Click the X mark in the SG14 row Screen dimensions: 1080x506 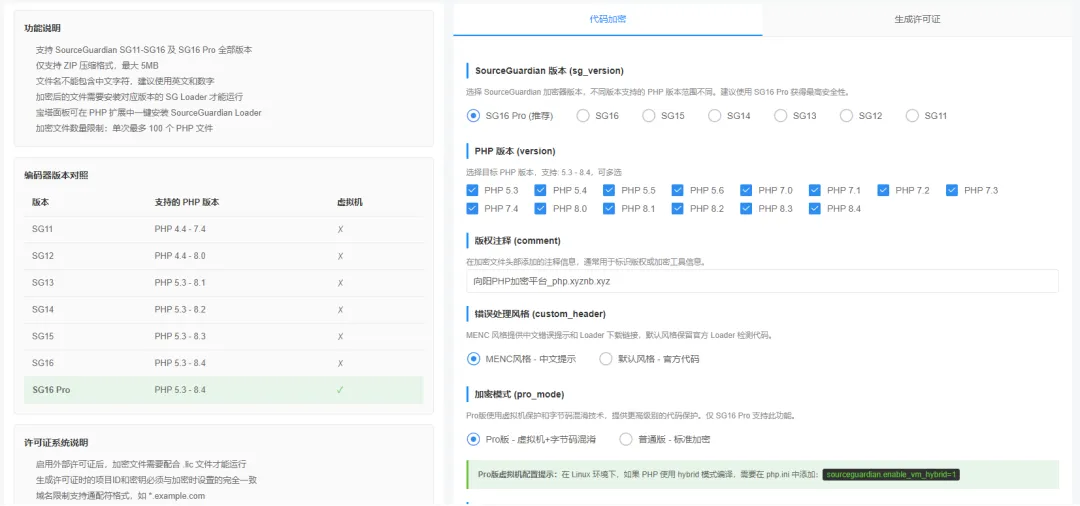(340, 310)
